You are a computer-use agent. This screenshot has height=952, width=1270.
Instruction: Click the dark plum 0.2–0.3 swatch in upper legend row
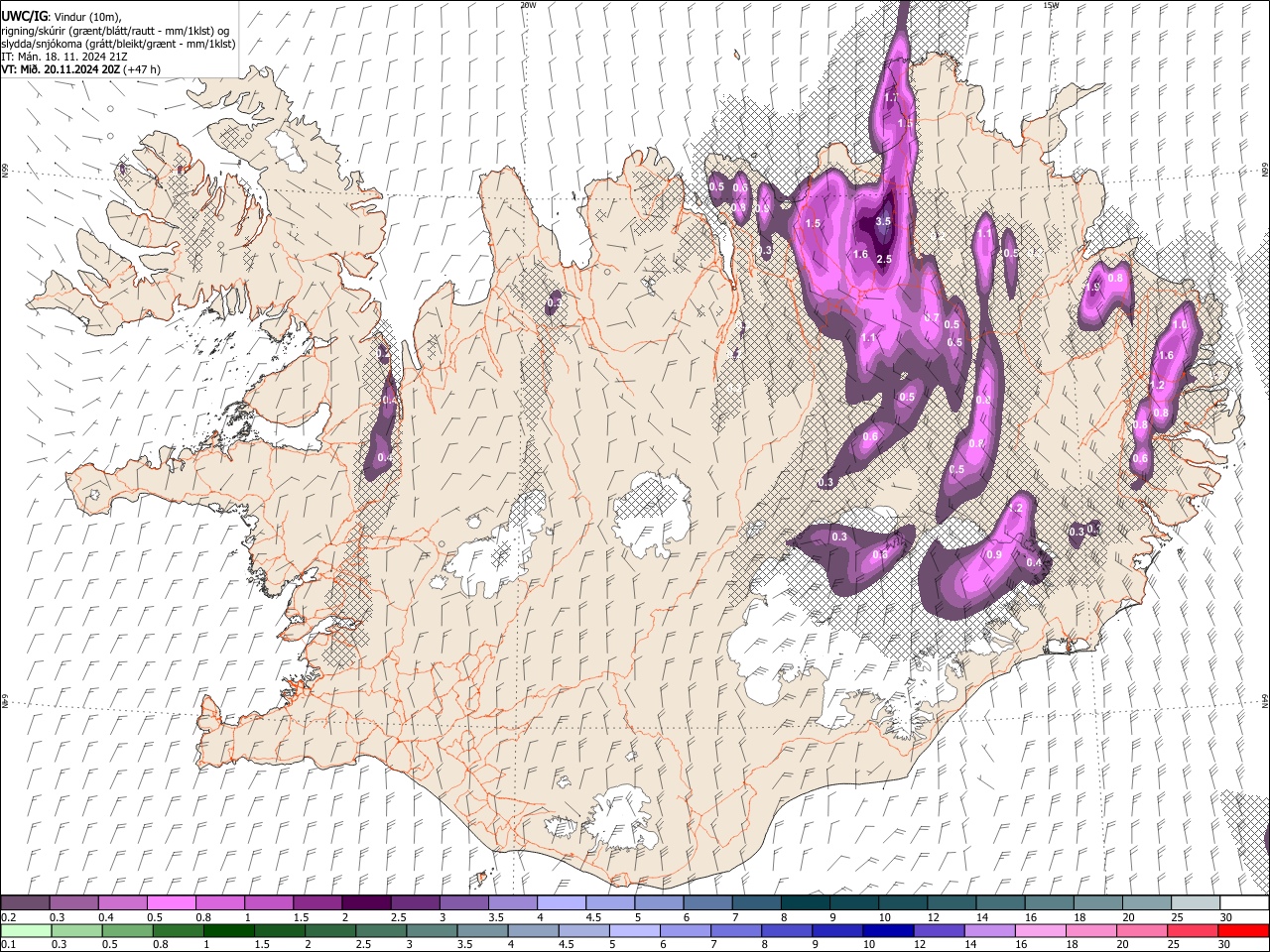[x=25, y=903]
